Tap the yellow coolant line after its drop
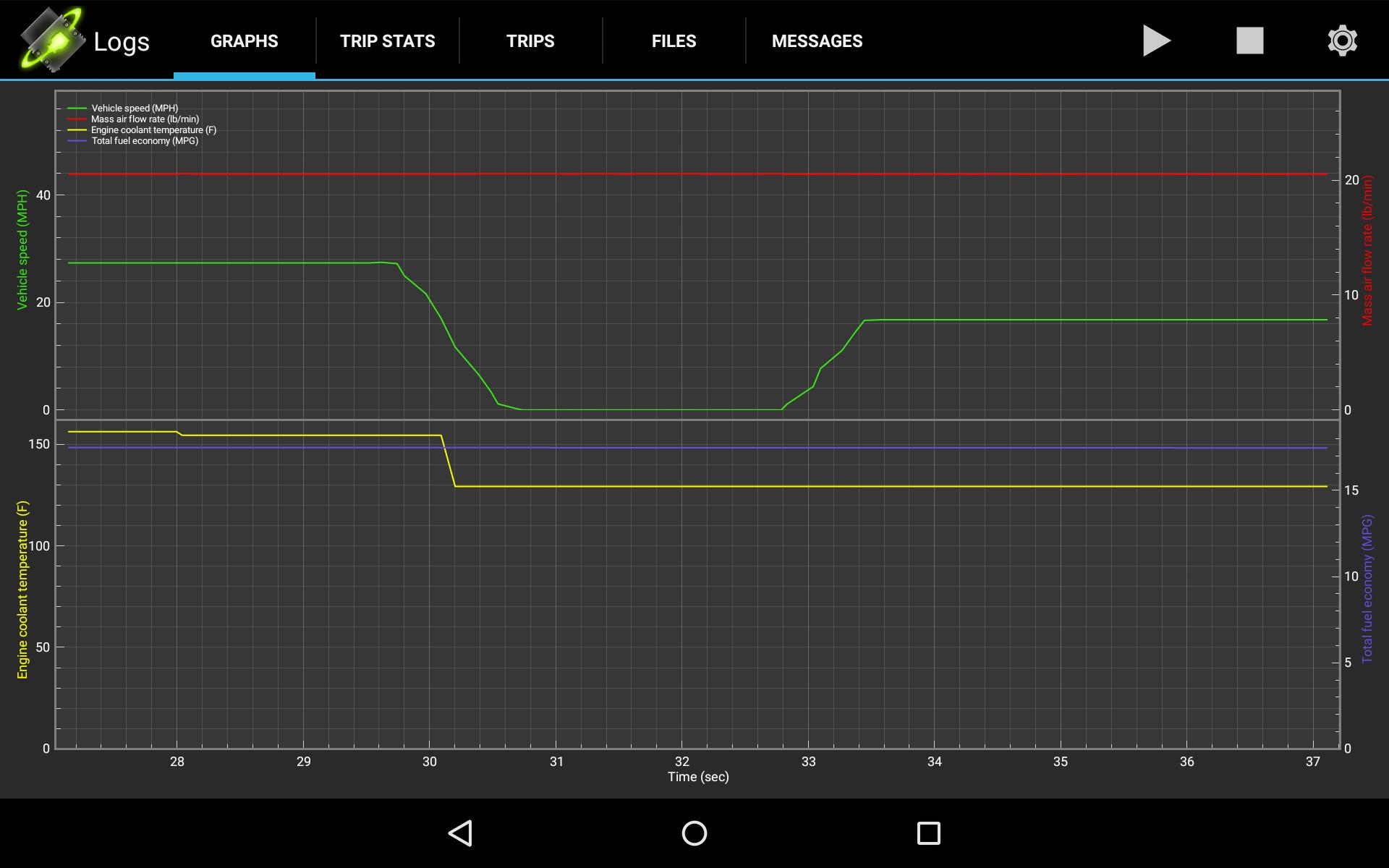This screenshot has height=868, width=1389. coord(890,486)
